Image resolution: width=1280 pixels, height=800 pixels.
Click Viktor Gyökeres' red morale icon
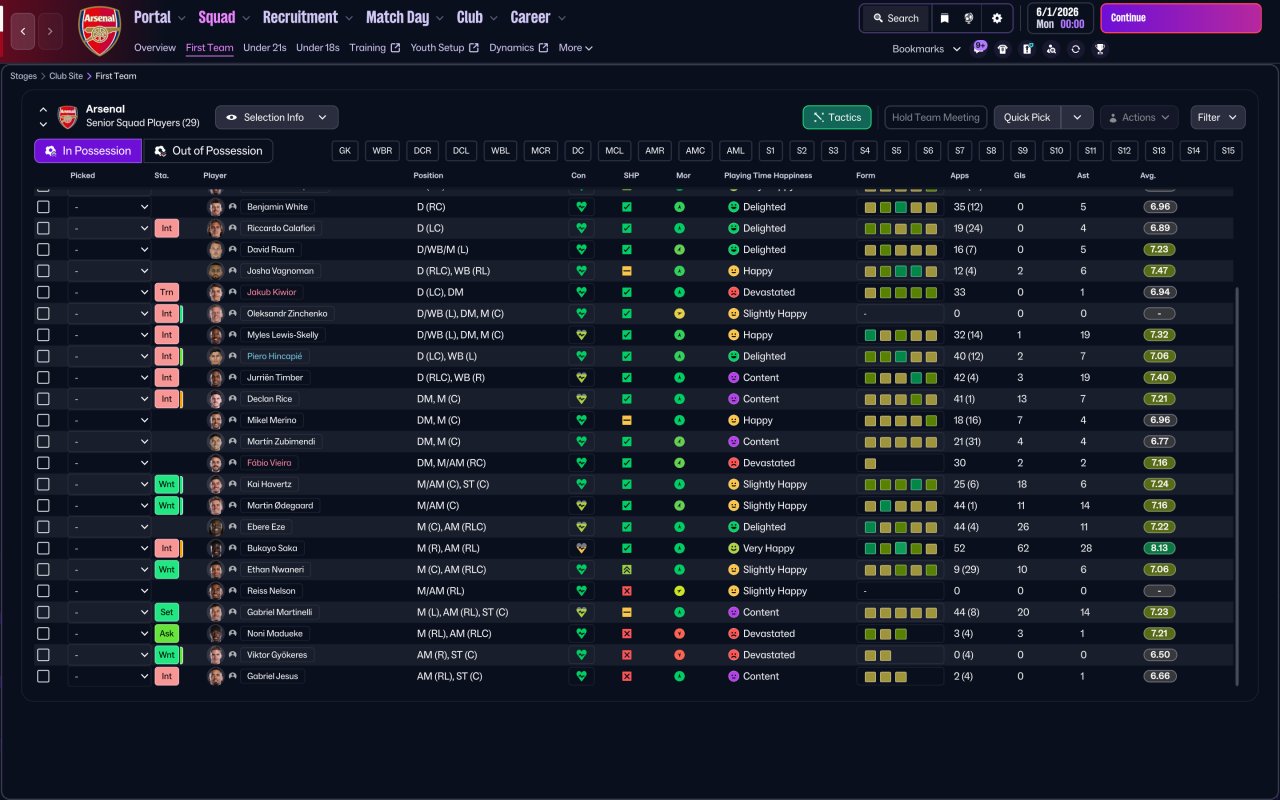(680, 655)
